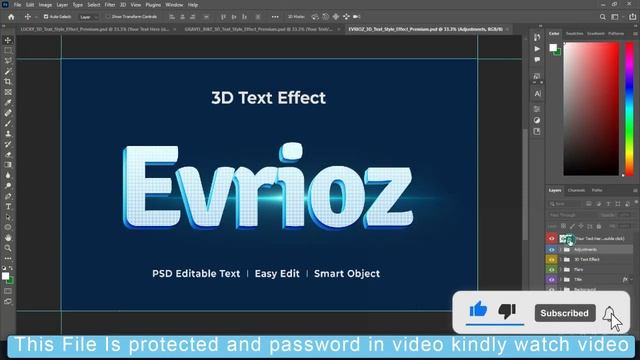The width and height of the screenshot is (640, 360).
Task: Open the Layers panel menu
Action: click(635, 191)
